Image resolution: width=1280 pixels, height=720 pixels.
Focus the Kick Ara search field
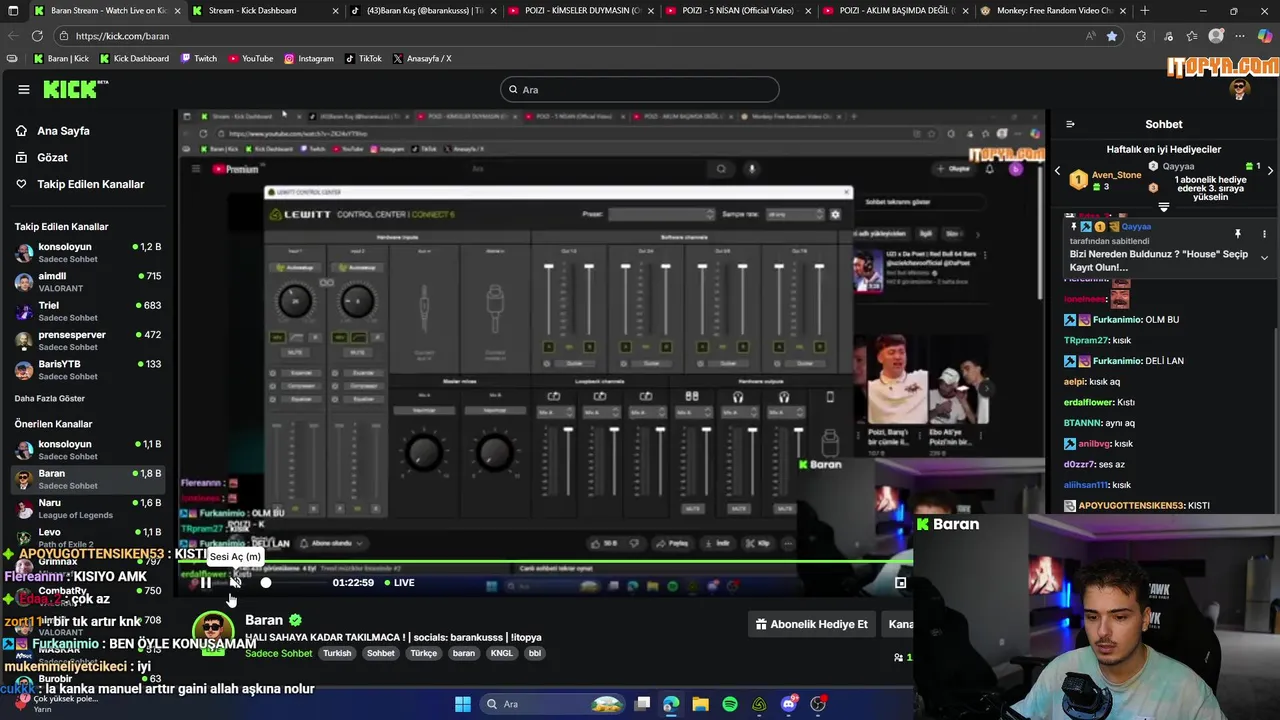[639, 89]
